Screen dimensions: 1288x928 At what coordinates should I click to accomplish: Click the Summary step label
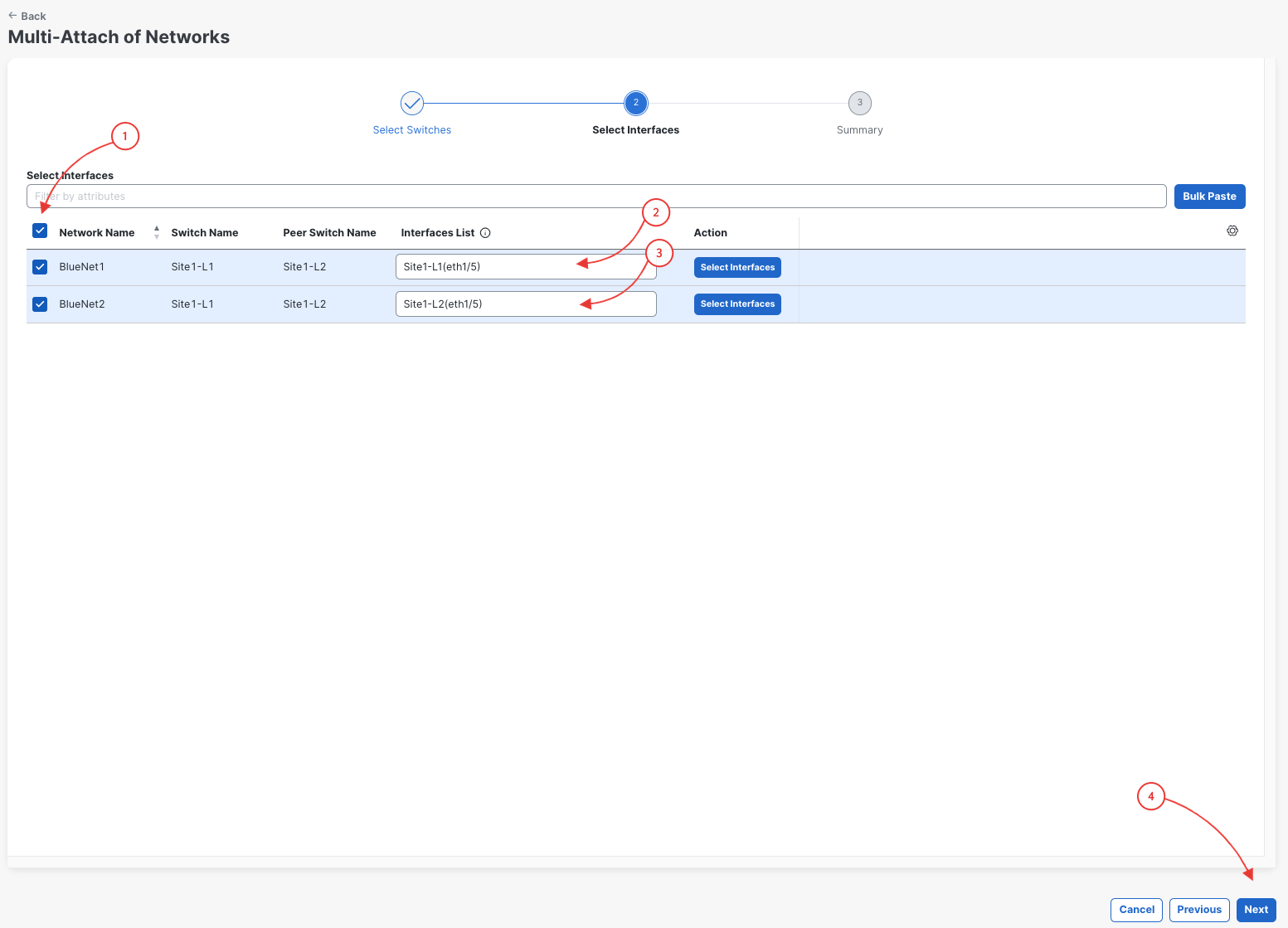point(860,130)
